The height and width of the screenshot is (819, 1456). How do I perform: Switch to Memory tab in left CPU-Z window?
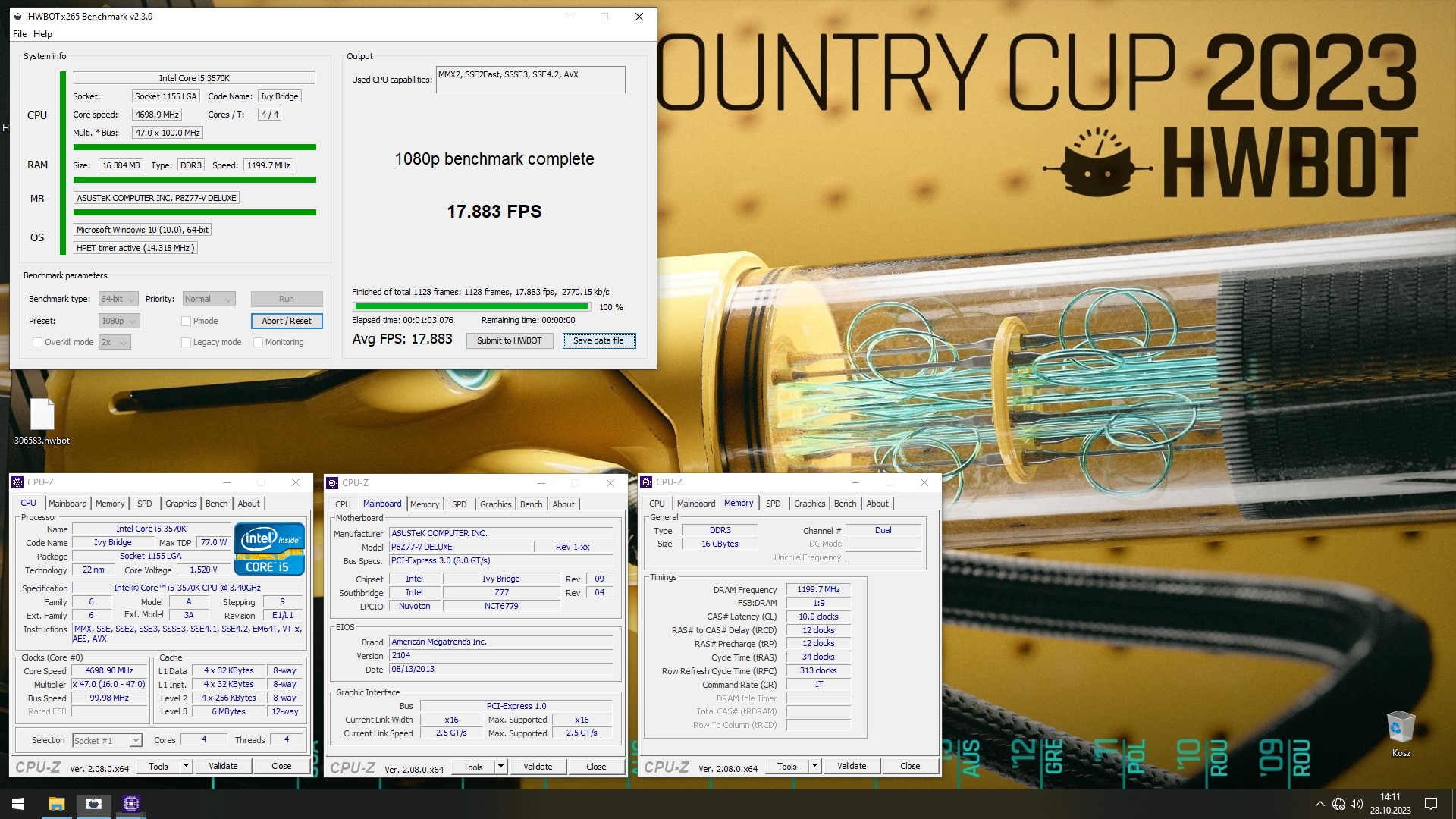[110, 504]
